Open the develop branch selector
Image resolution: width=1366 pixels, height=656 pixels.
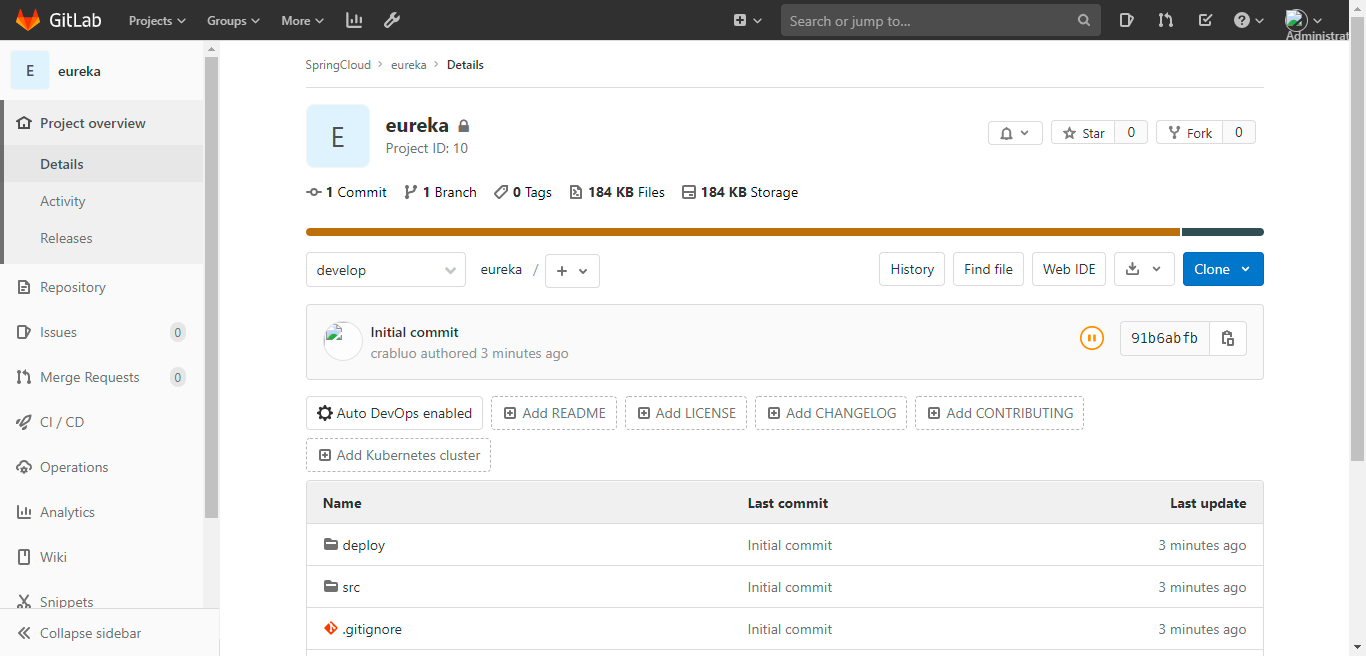(x=386, y=270)
